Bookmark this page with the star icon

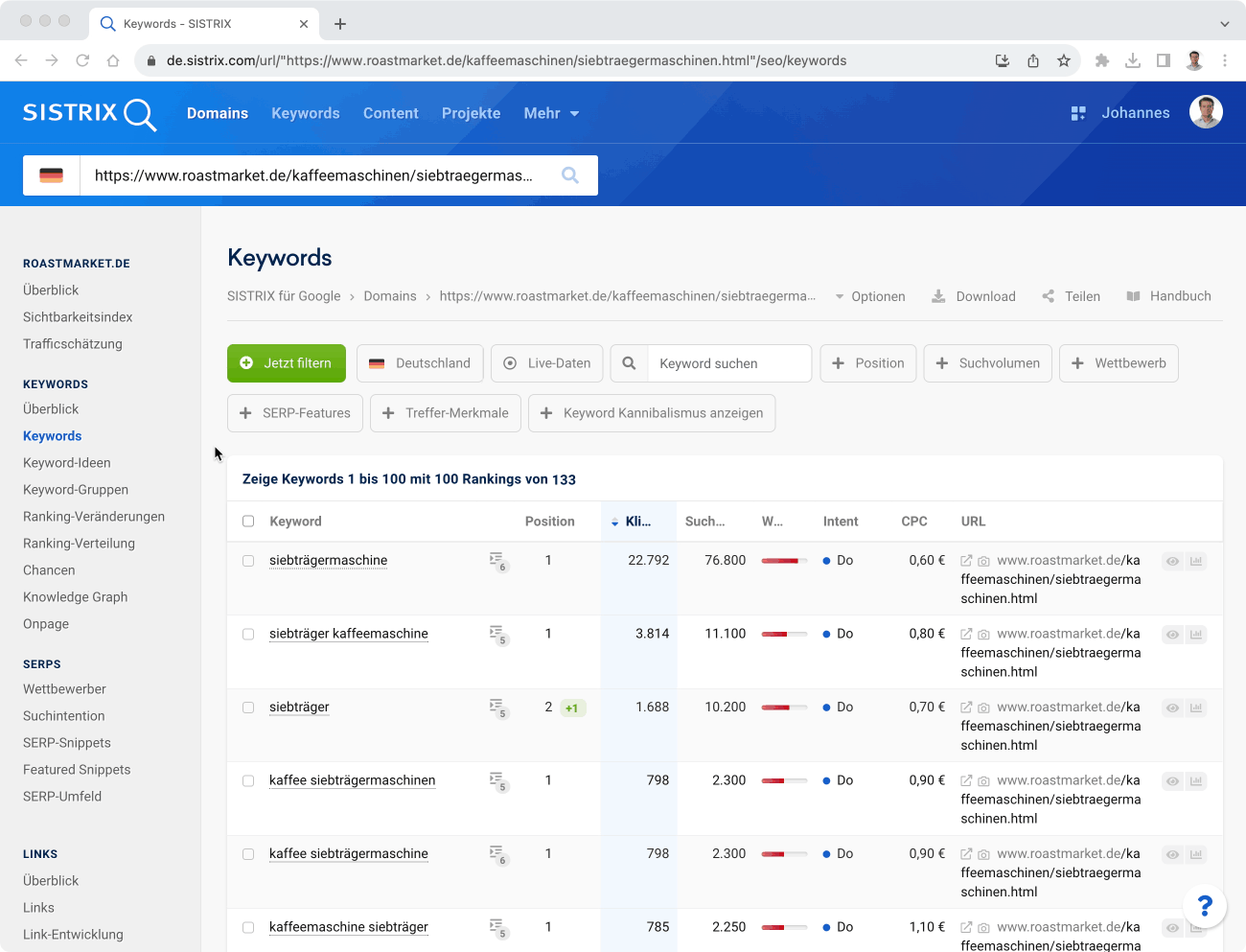(x=1064, y=60)
